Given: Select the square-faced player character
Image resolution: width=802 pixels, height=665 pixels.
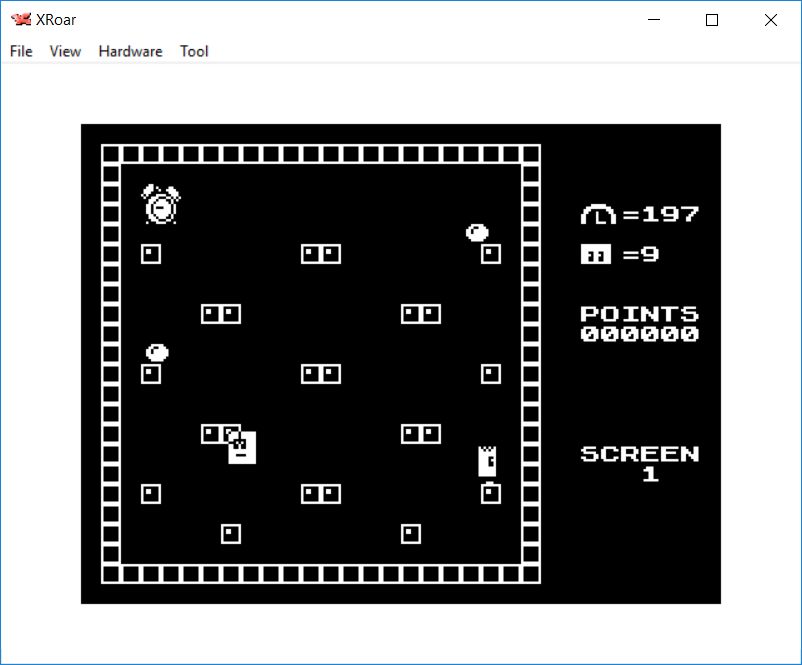Looking at the screenshot, I should [242, 447].
